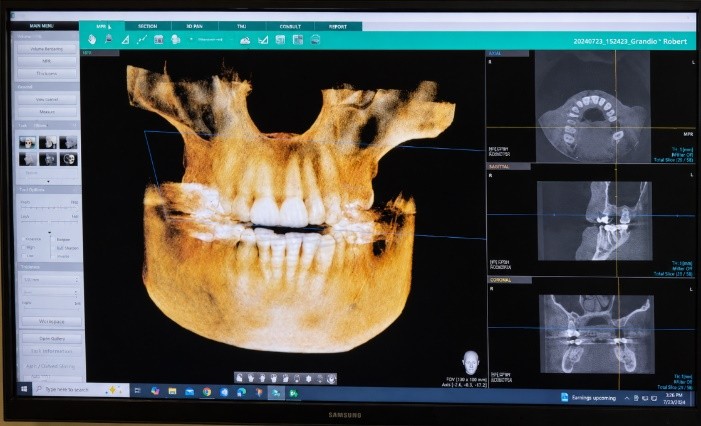The width and height of the screenshot is (701, 426).
Task: Launch Google Chrome from the taskbar
Action: [207, 392]
